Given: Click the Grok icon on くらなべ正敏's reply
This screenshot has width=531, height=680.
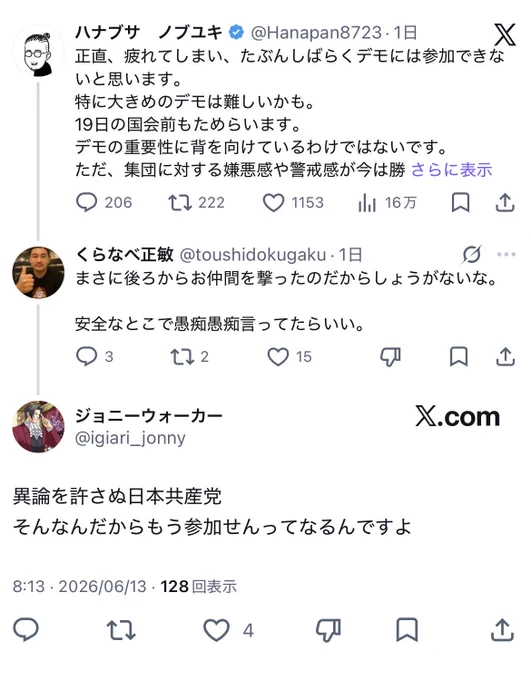Looking at the screenshot, I should [472, 255].
